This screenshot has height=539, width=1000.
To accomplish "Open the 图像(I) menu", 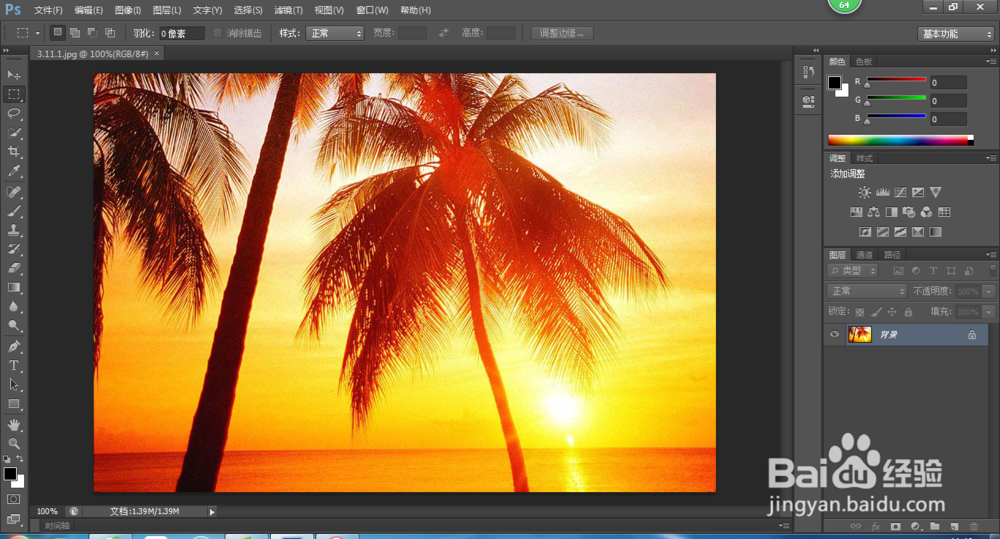I will coord(128,10).
